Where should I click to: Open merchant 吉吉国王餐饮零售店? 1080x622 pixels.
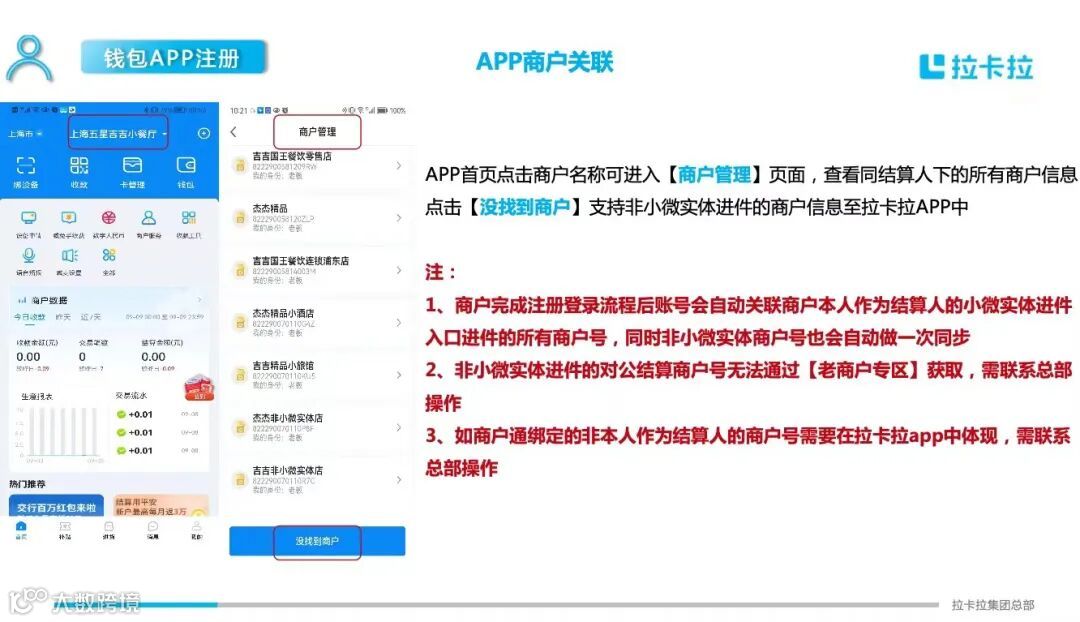(318, 165)
